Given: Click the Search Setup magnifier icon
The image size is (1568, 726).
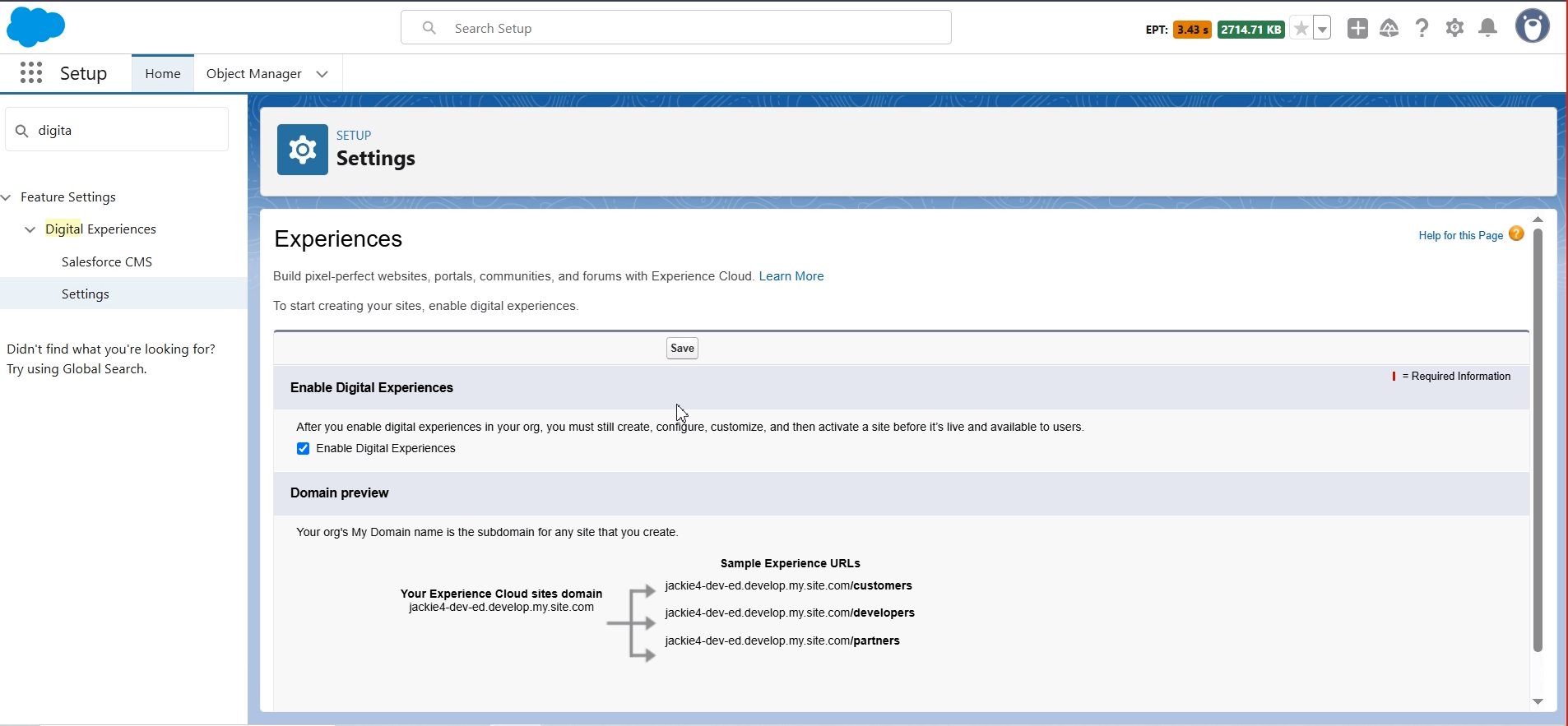Looking at the screenshot, I should point(429,28).
